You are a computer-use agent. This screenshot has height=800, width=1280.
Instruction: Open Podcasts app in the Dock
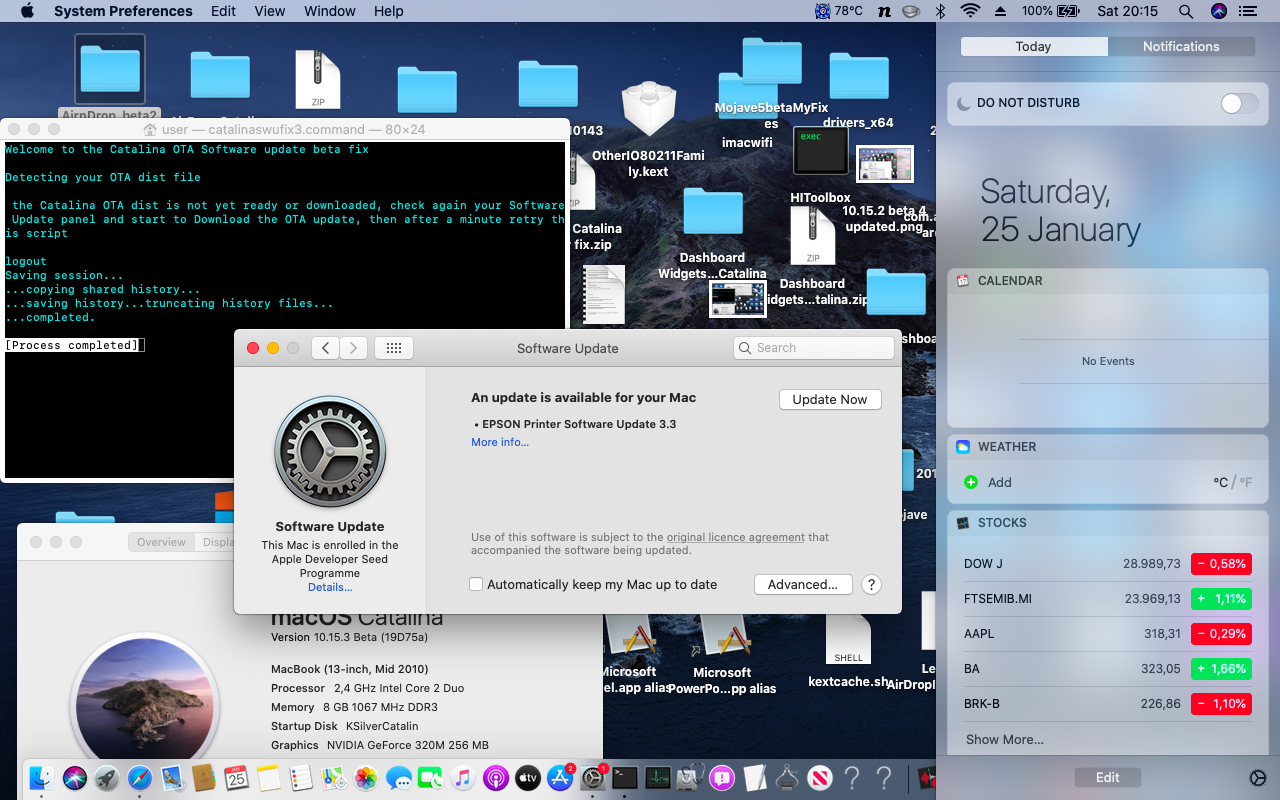point(495,778)
